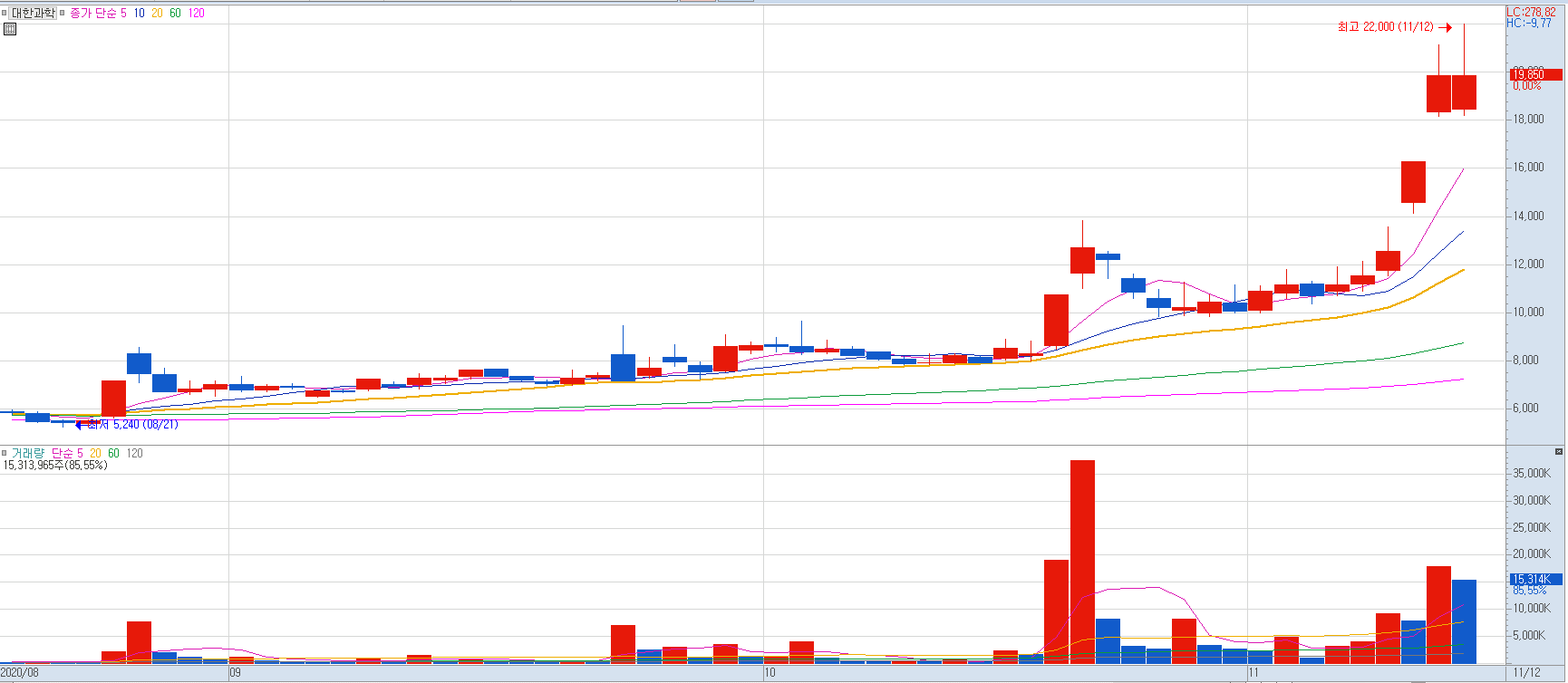Click the LC:278.82 indicator text
The height and width of the screenshot is (683, 1568).
tap(1532, 12)
